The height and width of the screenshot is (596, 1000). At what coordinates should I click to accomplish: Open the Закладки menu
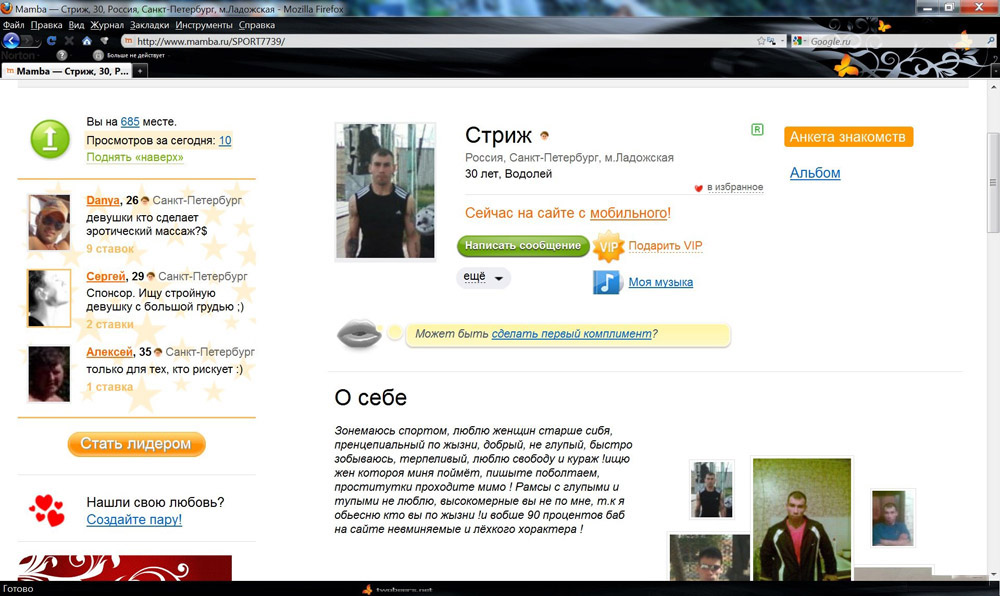pos(149,24)
